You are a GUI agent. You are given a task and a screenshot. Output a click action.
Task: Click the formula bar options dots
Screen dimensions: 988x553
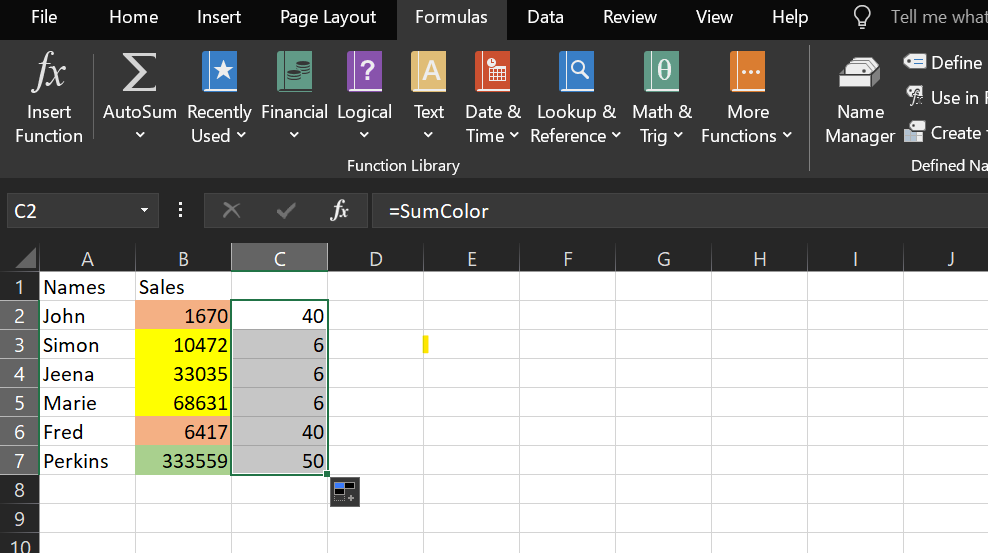[180, 210]
